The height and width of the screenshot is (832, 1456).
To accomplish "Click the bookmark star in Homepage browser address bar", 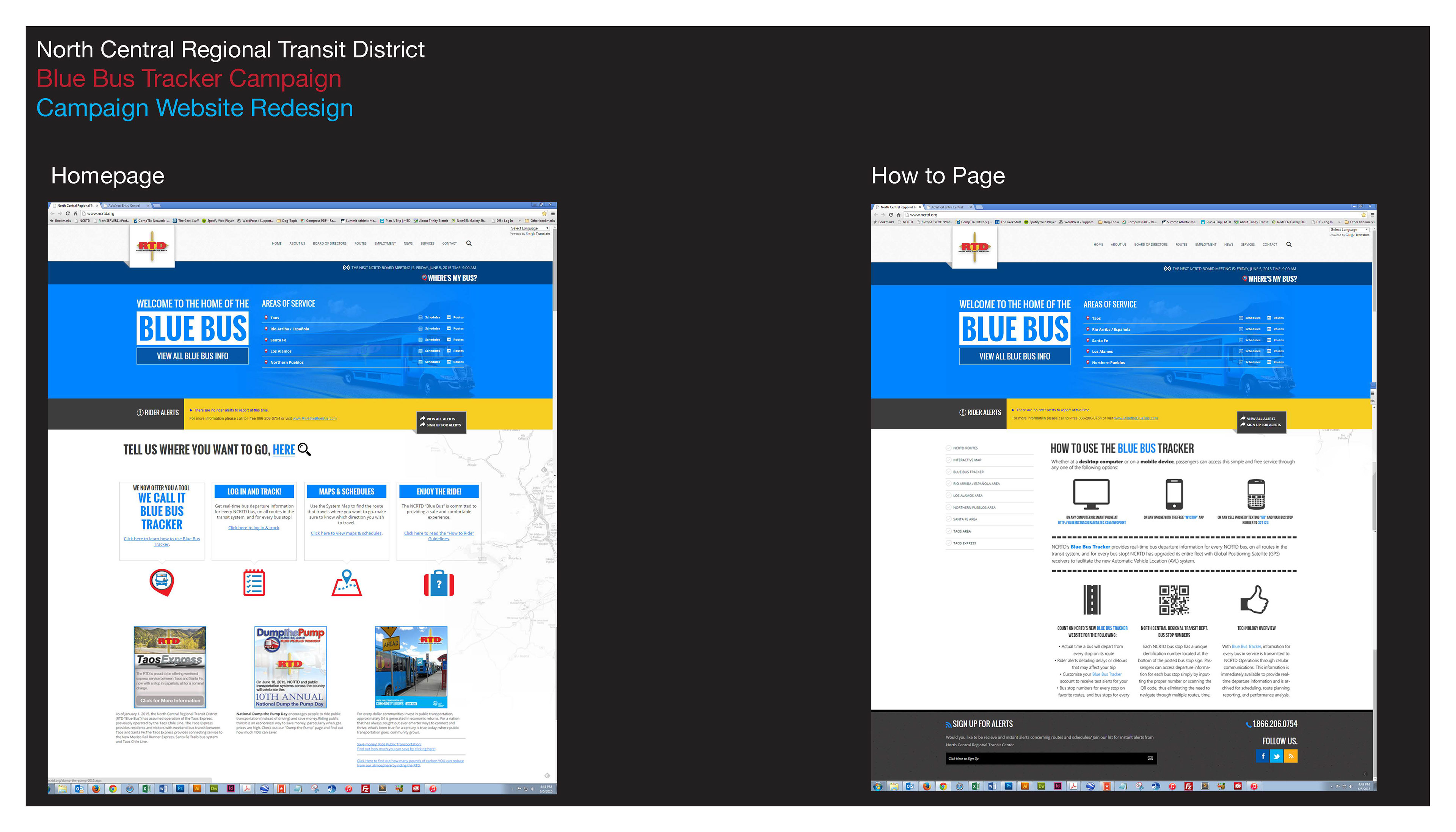I will coord(544,214).
